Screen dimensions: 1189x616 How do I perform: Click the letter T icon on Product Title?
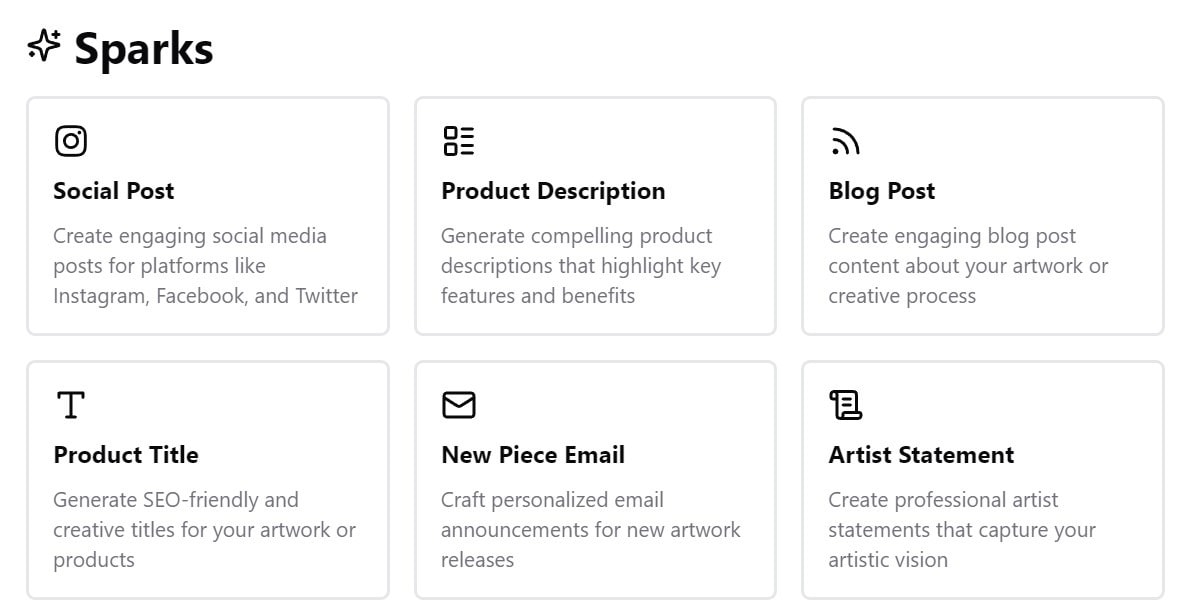pos(70,405)
